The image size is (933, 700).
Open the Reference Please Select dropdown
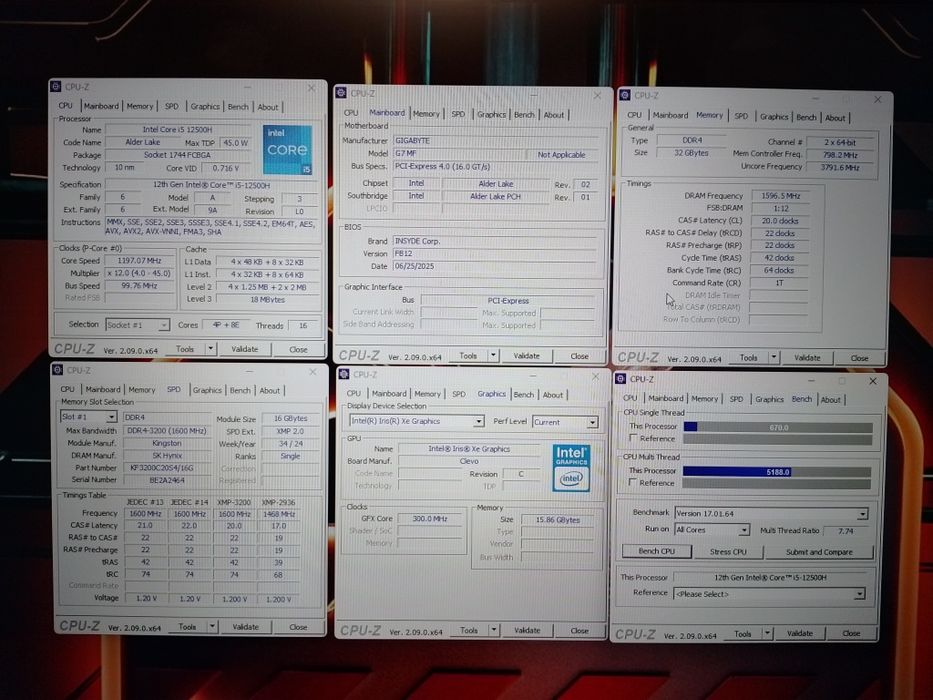(769, 594)
